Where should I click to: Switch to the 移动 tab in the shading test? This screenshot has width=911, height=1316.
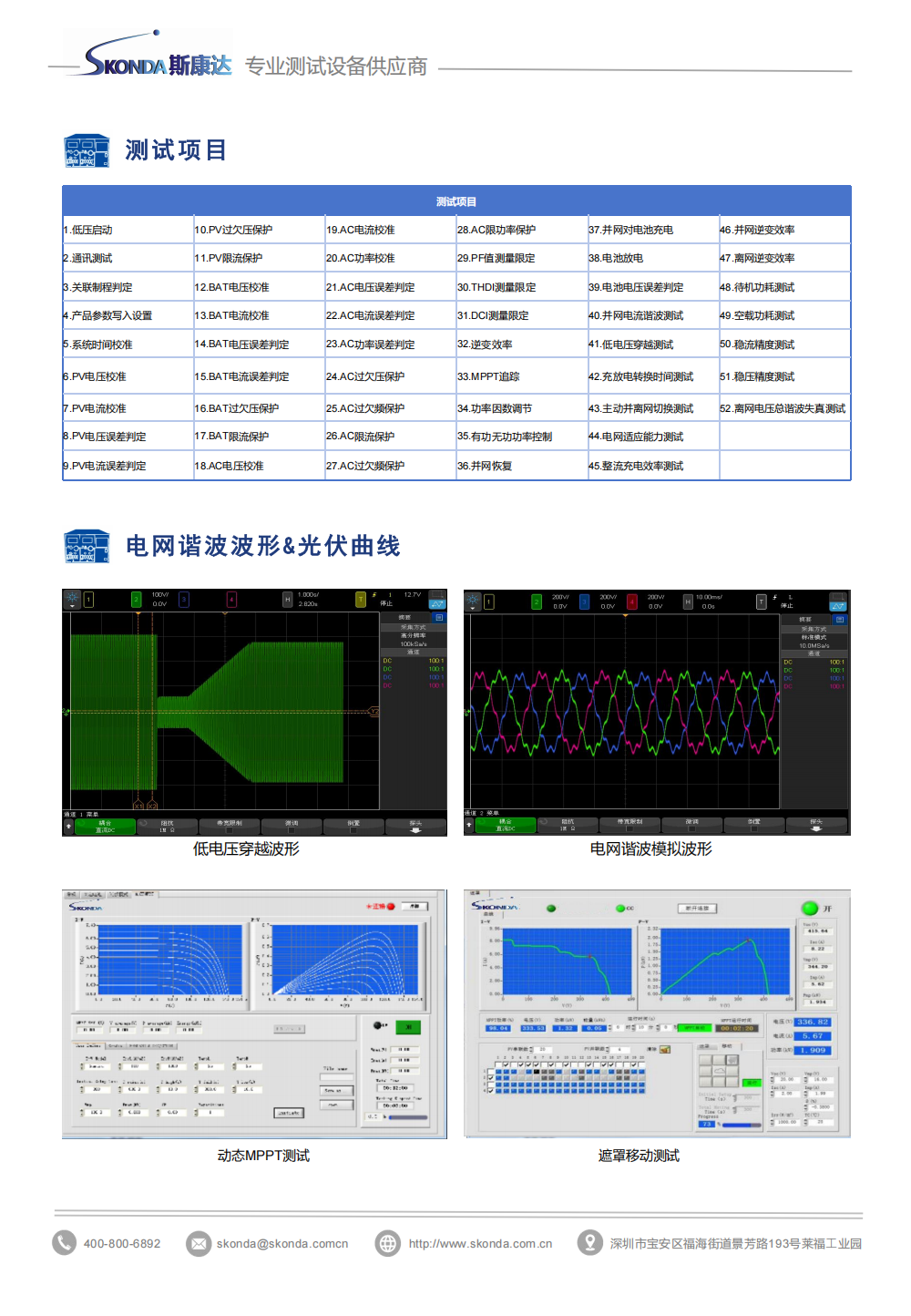click(x=728, y=1046)
